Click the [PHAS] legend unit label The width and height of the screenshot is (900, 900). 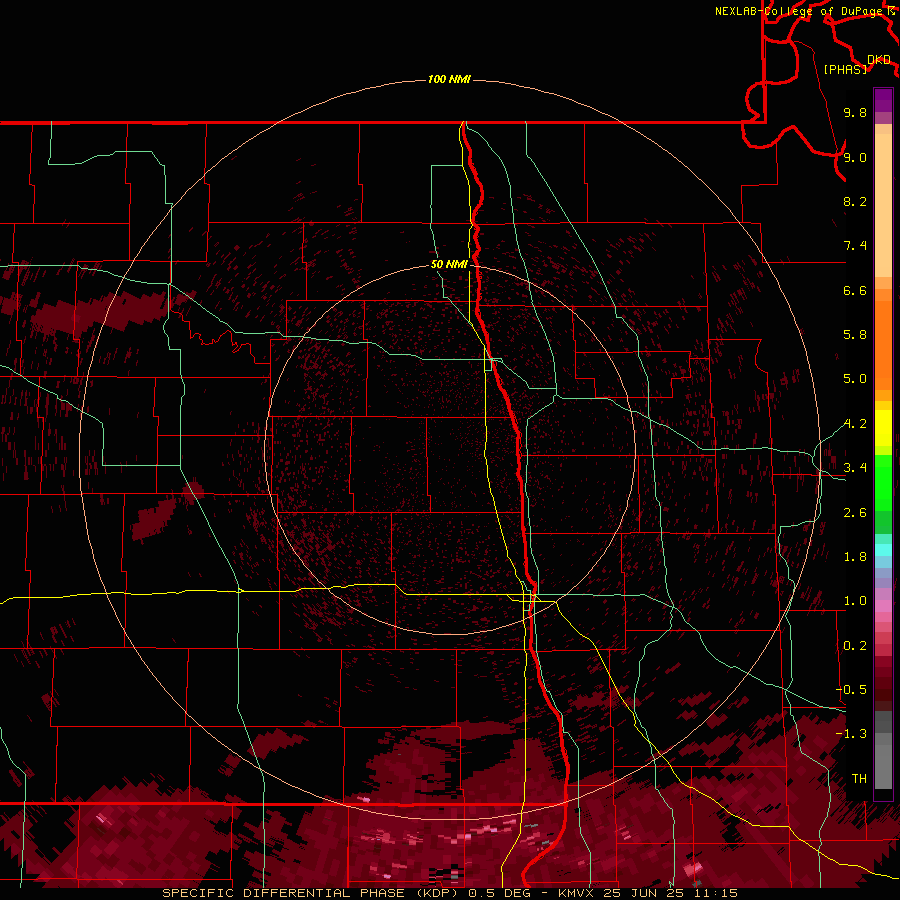[845, 69]
